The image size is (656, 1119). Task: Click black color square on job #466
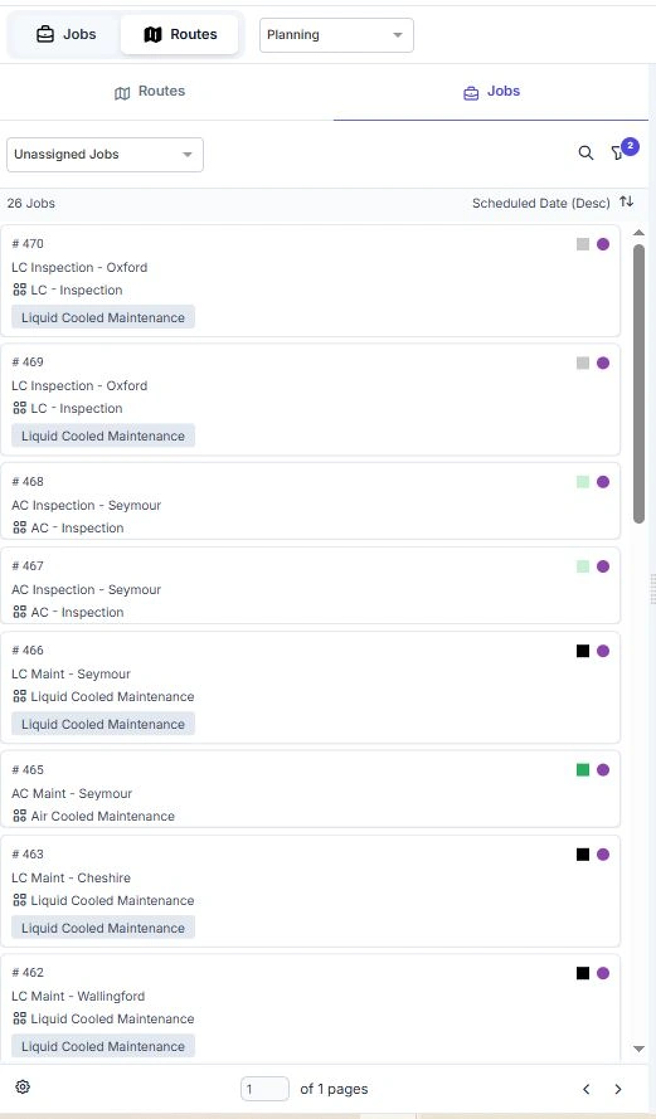point(583,651)
